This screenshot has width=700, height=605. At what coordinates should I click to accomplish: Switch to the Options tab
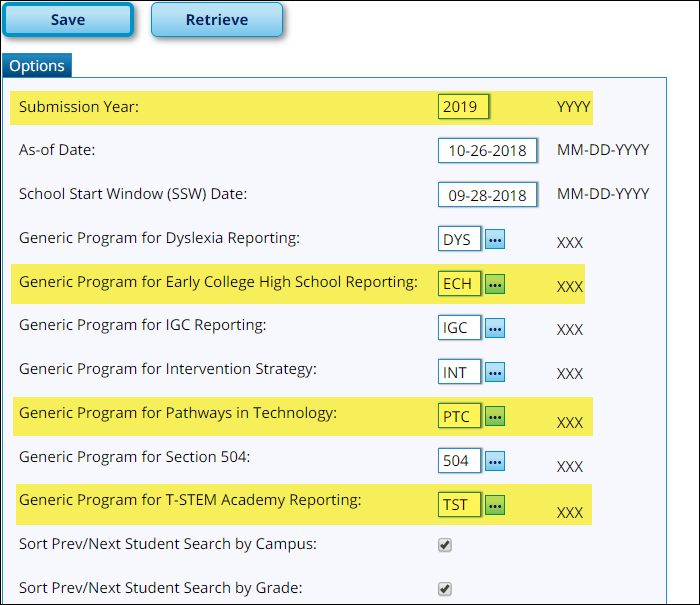pyautogui.click(x=37, y=66)
